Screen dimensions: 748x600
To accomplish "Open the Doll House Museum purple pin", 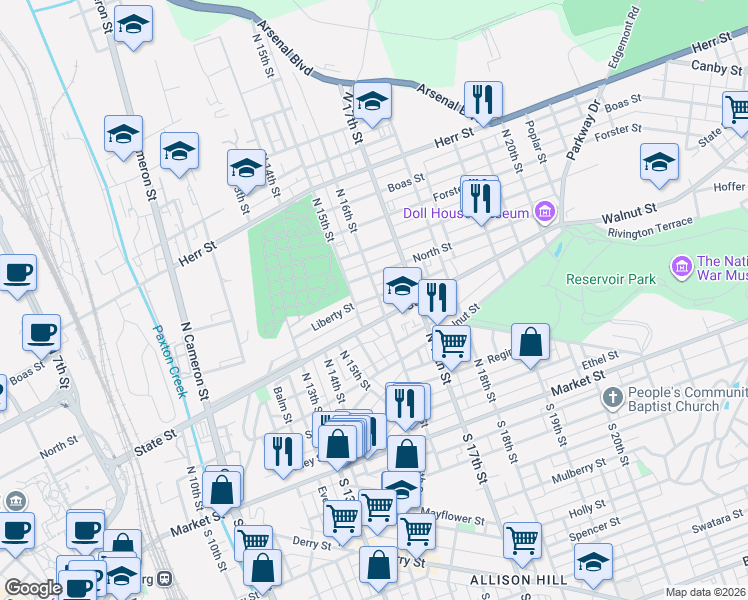I will click(545, 211).
